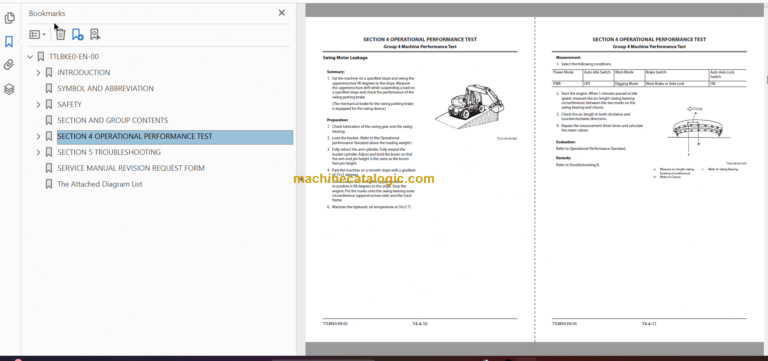
Task: Click the 'Bookmarks' panel title
Action: coord(47,13)
